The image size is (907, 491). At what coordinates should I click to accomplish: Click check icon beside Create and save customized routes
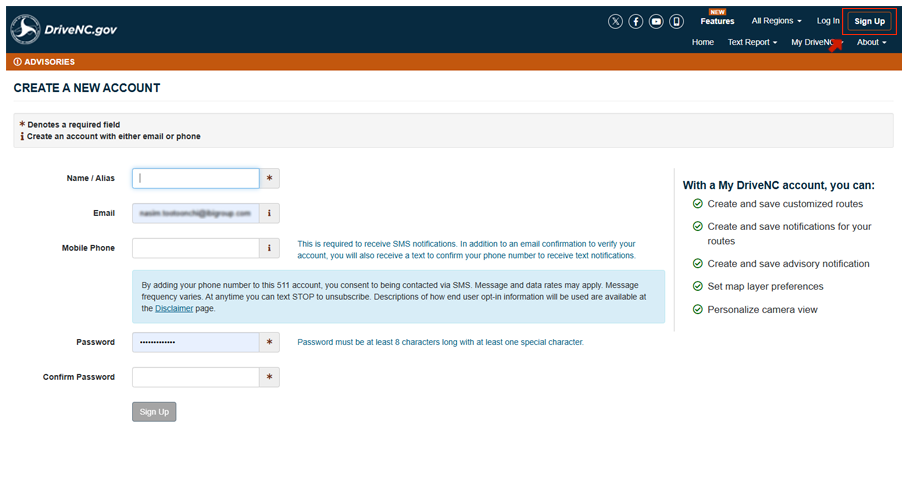click(698, 204)
